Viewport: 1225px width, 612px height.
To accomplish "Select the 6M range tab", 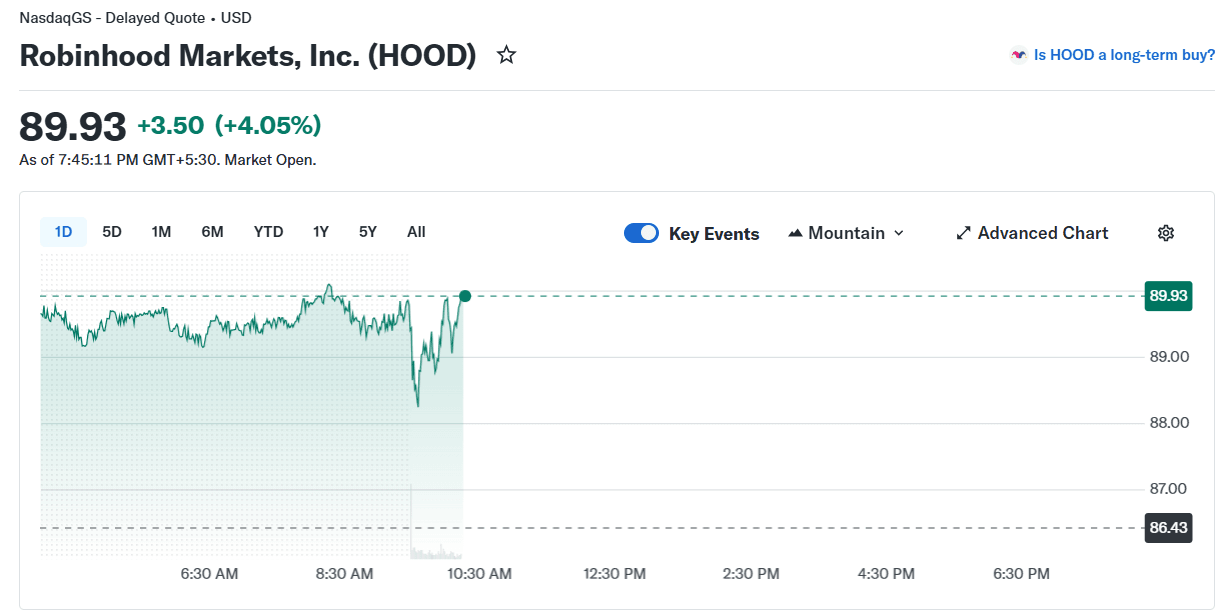I will 212,231.
